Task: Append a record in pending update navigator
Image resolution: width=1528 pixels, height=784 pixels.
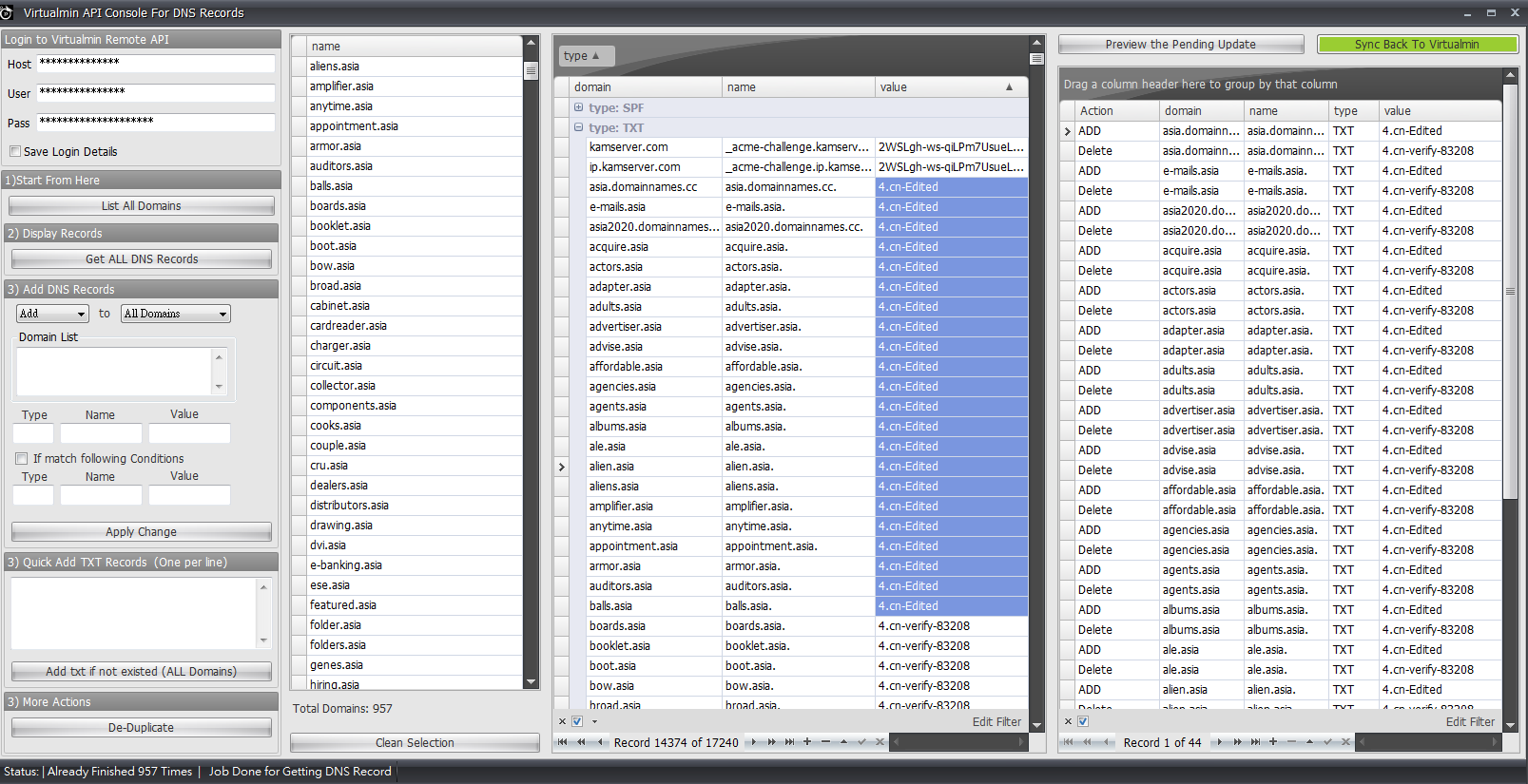Action: tap(1273, 742)
